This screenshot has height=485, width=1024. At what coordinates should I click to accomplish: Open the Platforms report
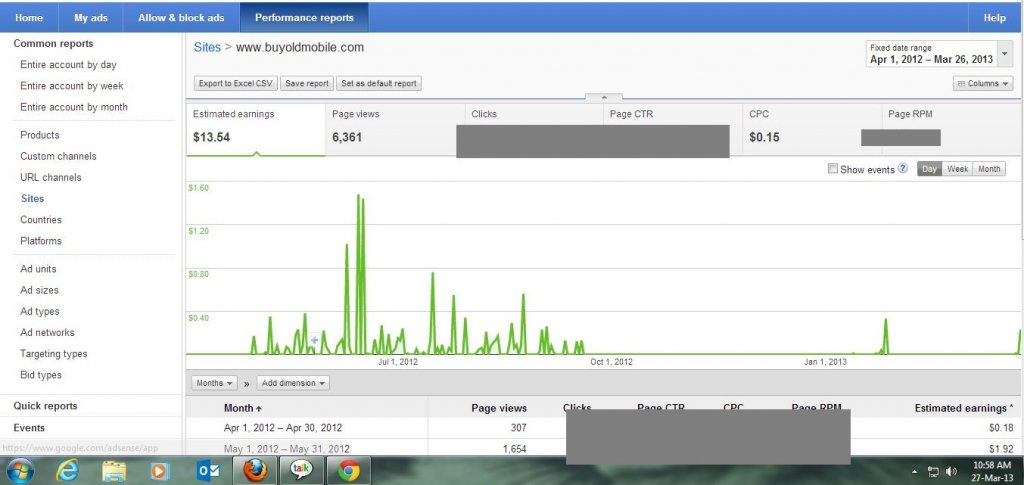(x=40, y=241)
